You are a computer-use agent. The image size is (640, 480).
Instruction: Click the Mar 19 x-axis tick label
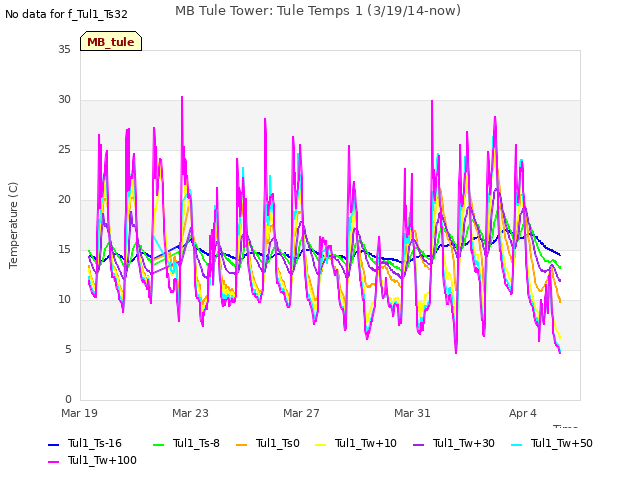[80, 413]
